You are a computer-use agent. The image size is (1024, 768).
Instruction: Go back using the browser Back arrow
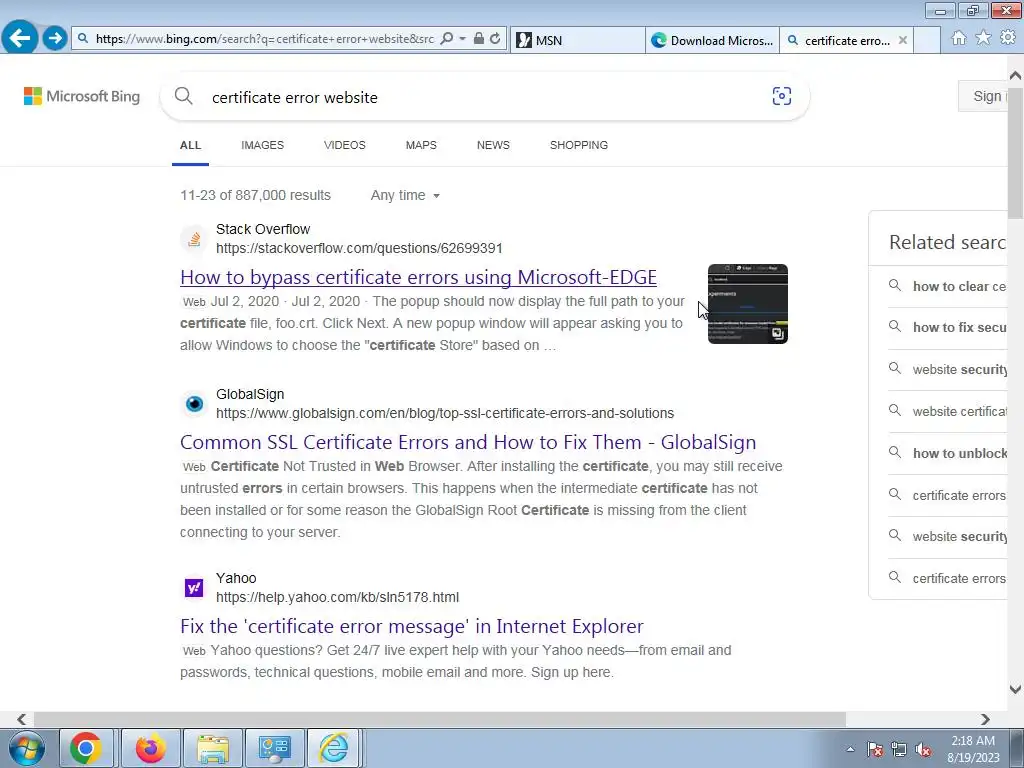pos(20,38)
